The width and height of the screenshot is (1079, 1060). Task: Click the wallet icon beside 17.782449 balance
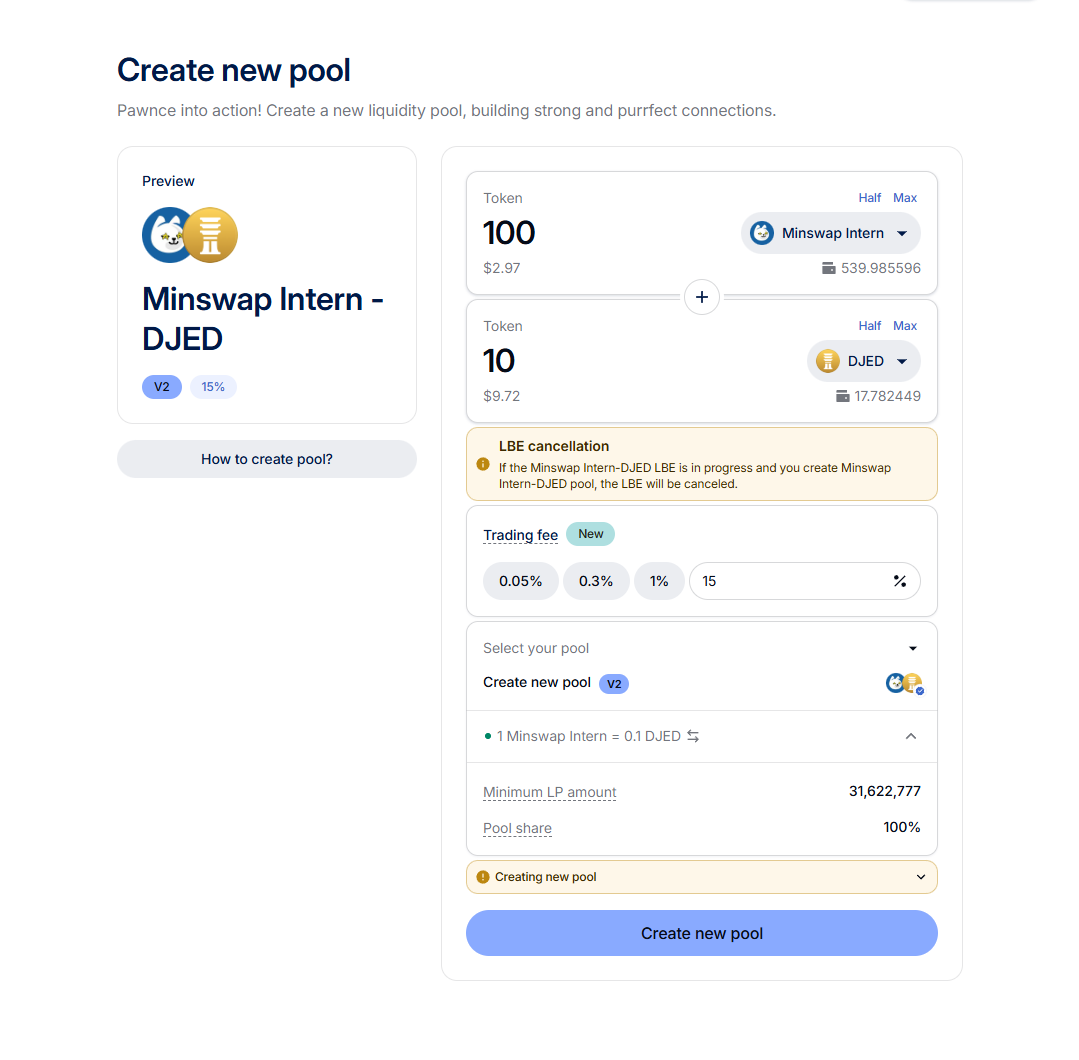click(842, 396)
